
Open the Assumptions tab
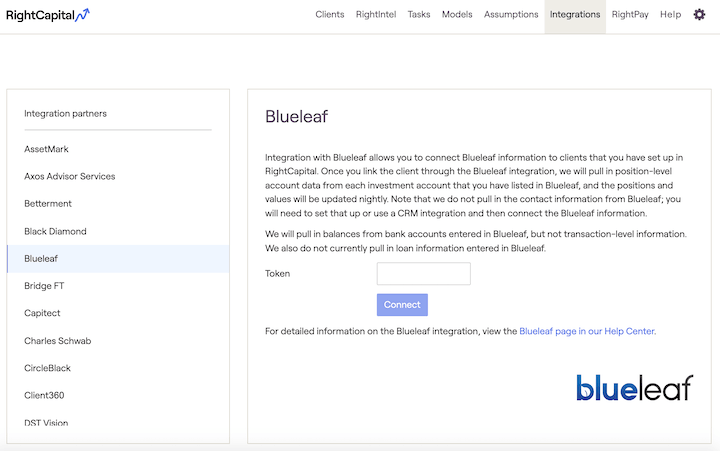(x=511, y=15)
